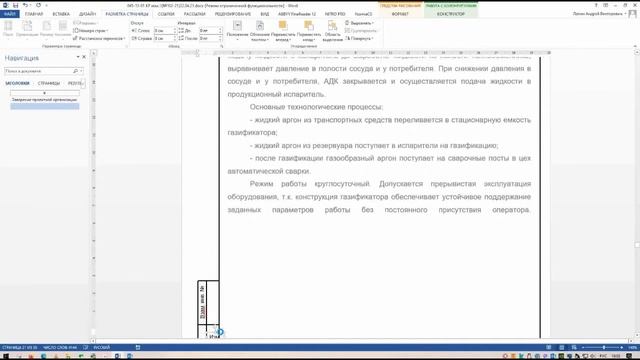Click Отступ Слева indent value field
Viewport: 640px width, 360px height.
coord(165,31)
